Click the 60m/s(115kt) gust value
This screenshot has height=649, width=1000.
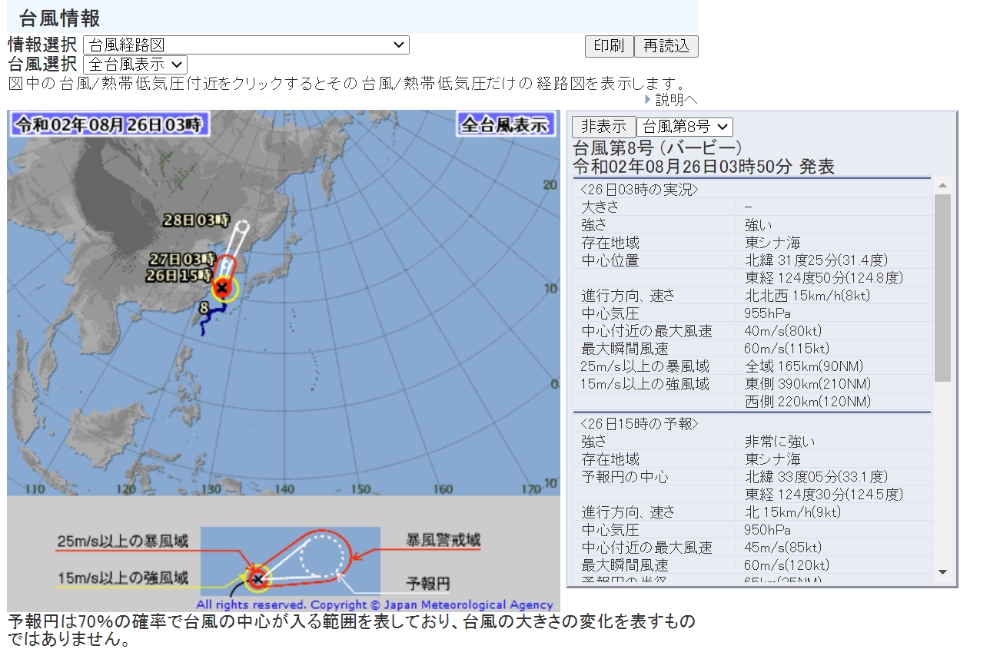[x=786, y=348]
